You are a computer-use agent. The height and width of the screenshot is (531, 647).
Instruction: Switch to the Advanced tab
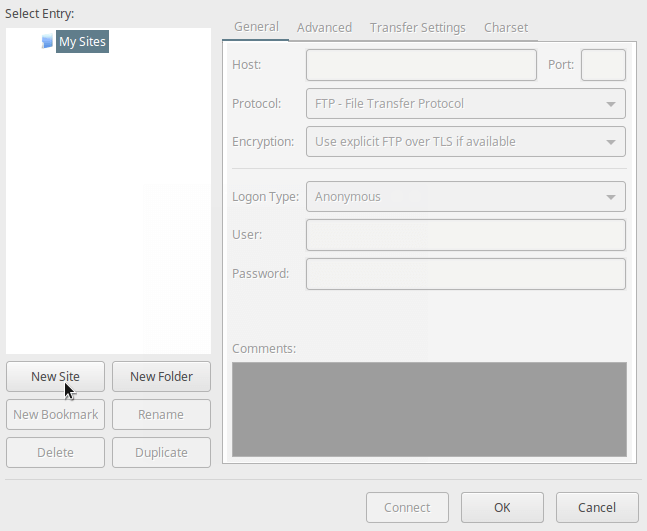324,27
